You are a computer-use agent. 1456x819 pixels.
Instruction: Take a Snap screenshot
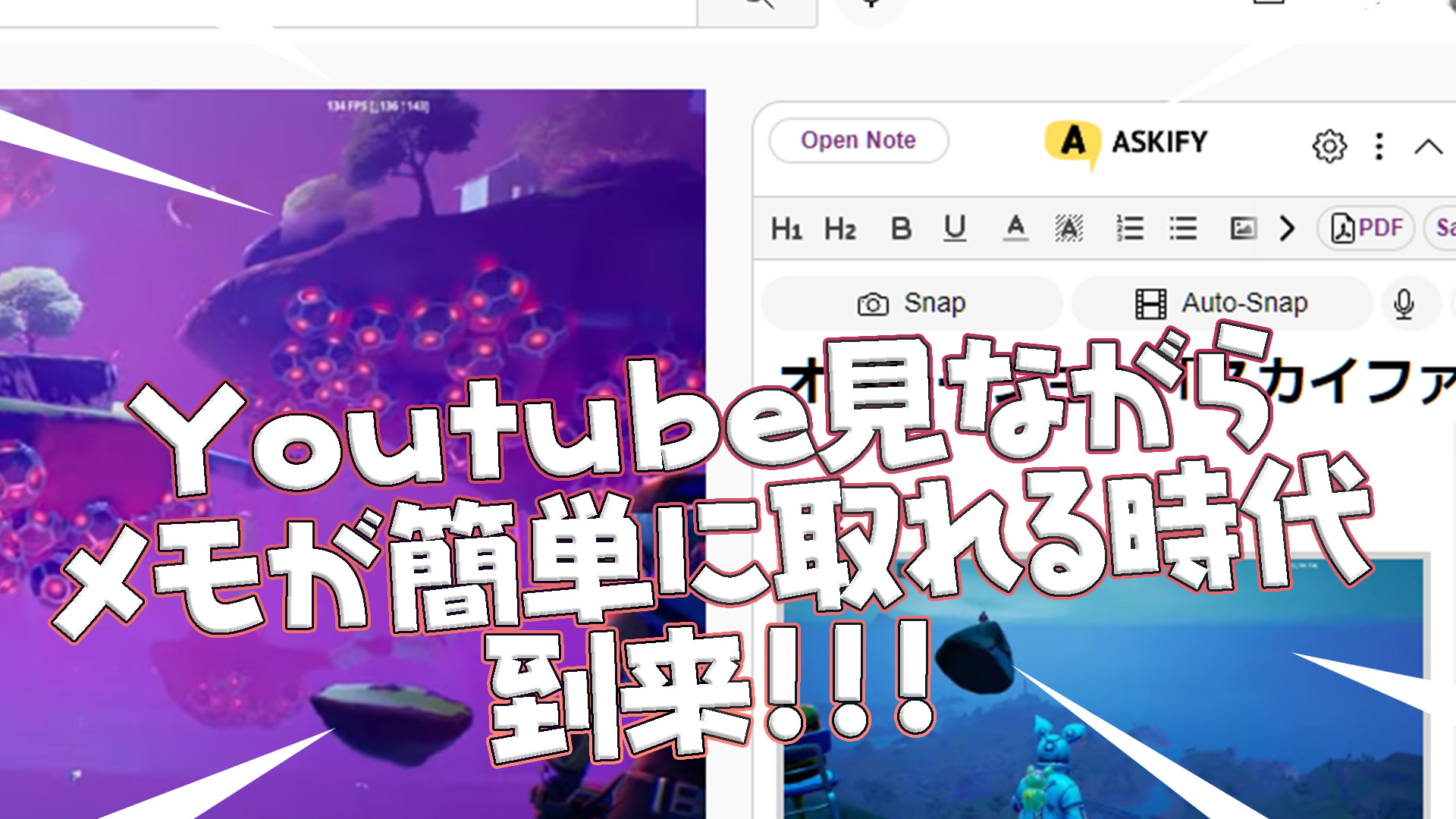[912, 303]
